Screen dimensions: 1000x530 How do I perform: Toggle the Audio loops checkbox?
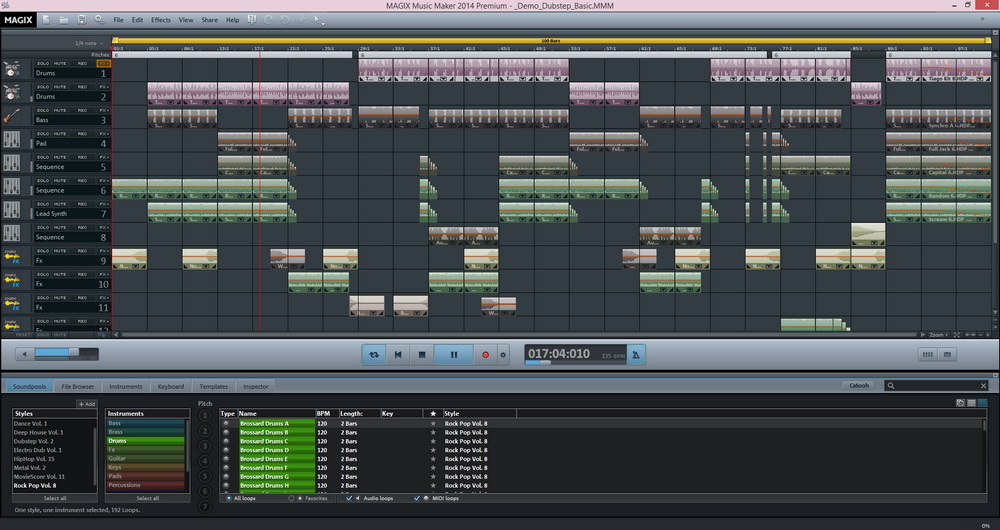tap(348, 498)
